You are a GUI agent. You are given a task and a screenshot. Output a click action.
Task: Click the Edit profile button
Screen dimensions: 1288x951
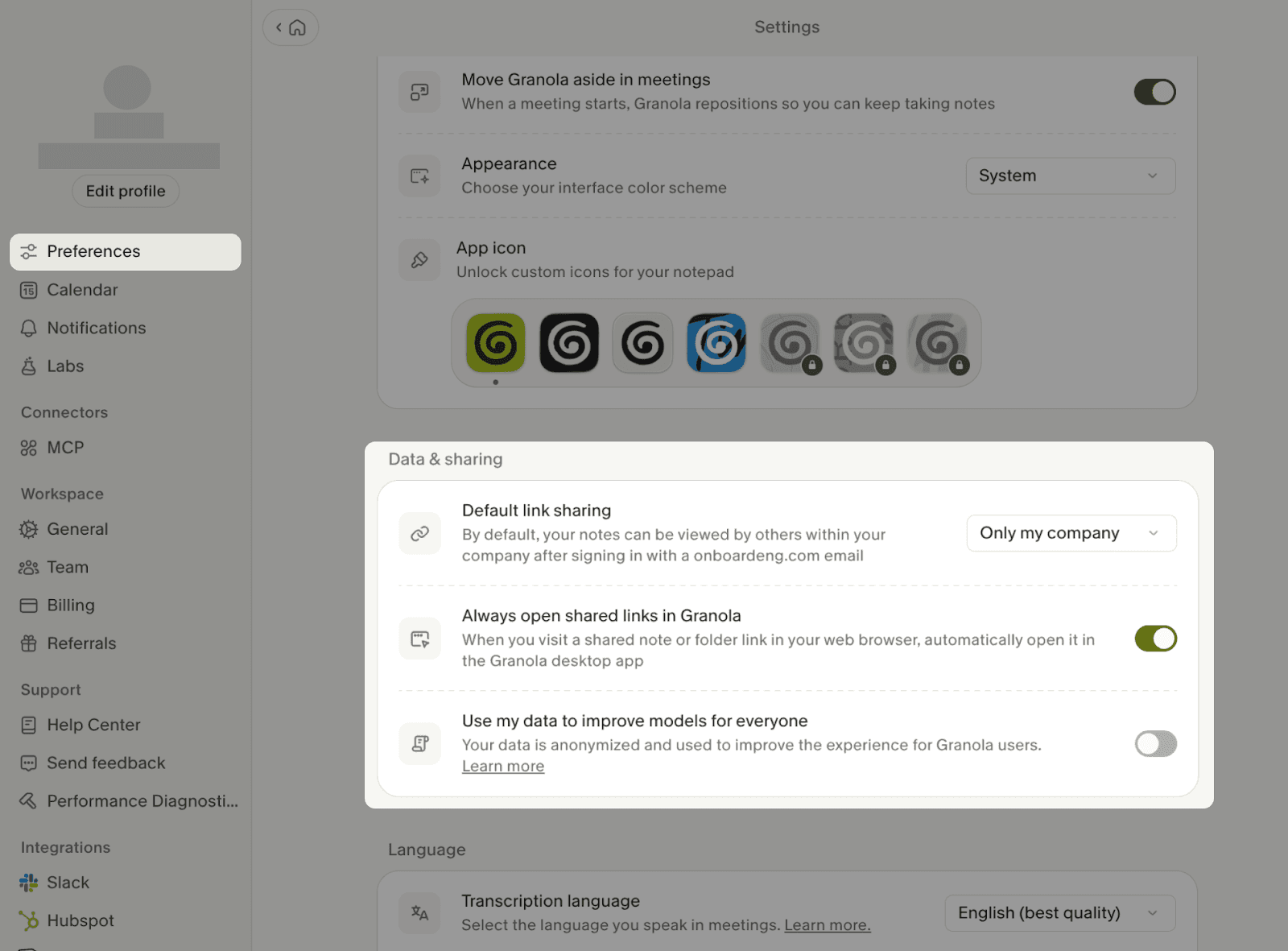[x=126, y=191]
